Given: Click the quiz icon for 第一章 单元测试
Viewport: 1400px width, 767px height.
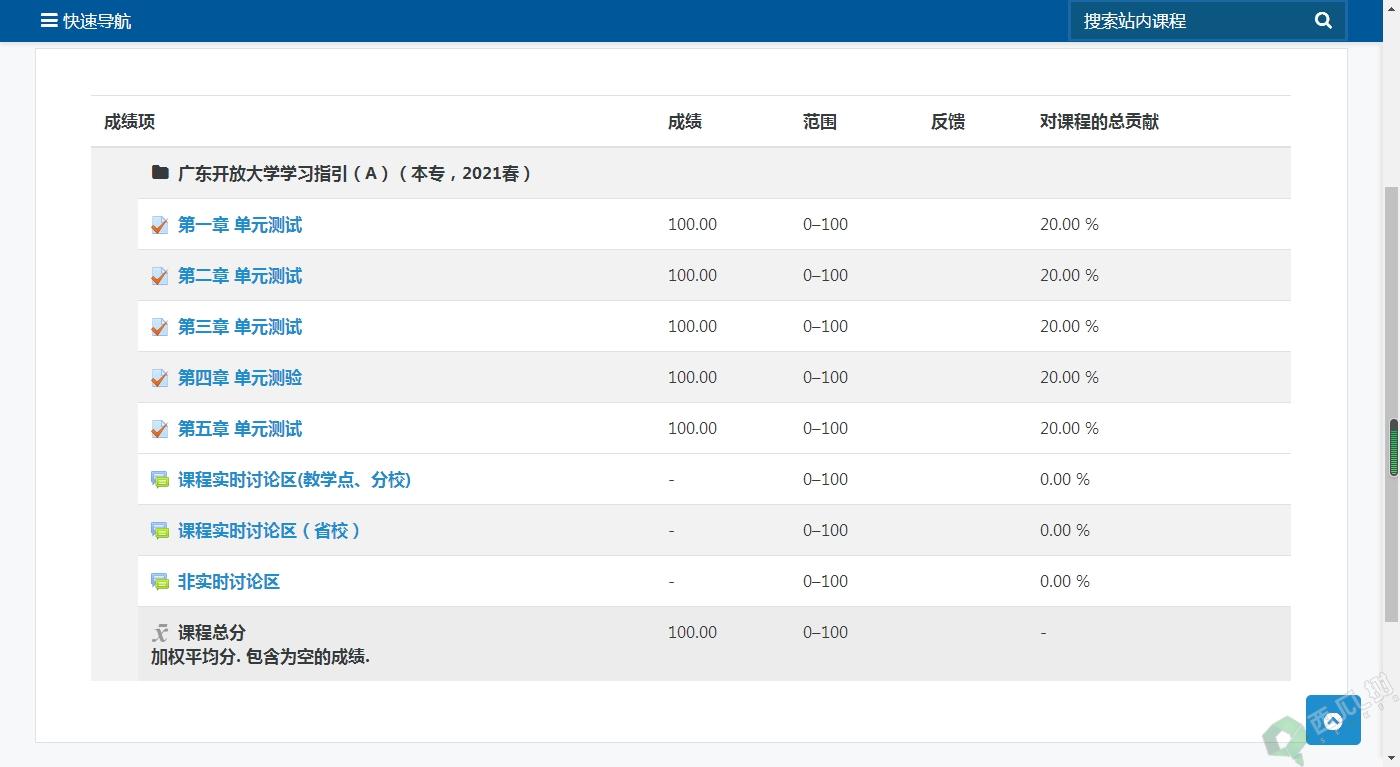Looking at the screenshot, I should pyautogui.click(x=159, y=225).
